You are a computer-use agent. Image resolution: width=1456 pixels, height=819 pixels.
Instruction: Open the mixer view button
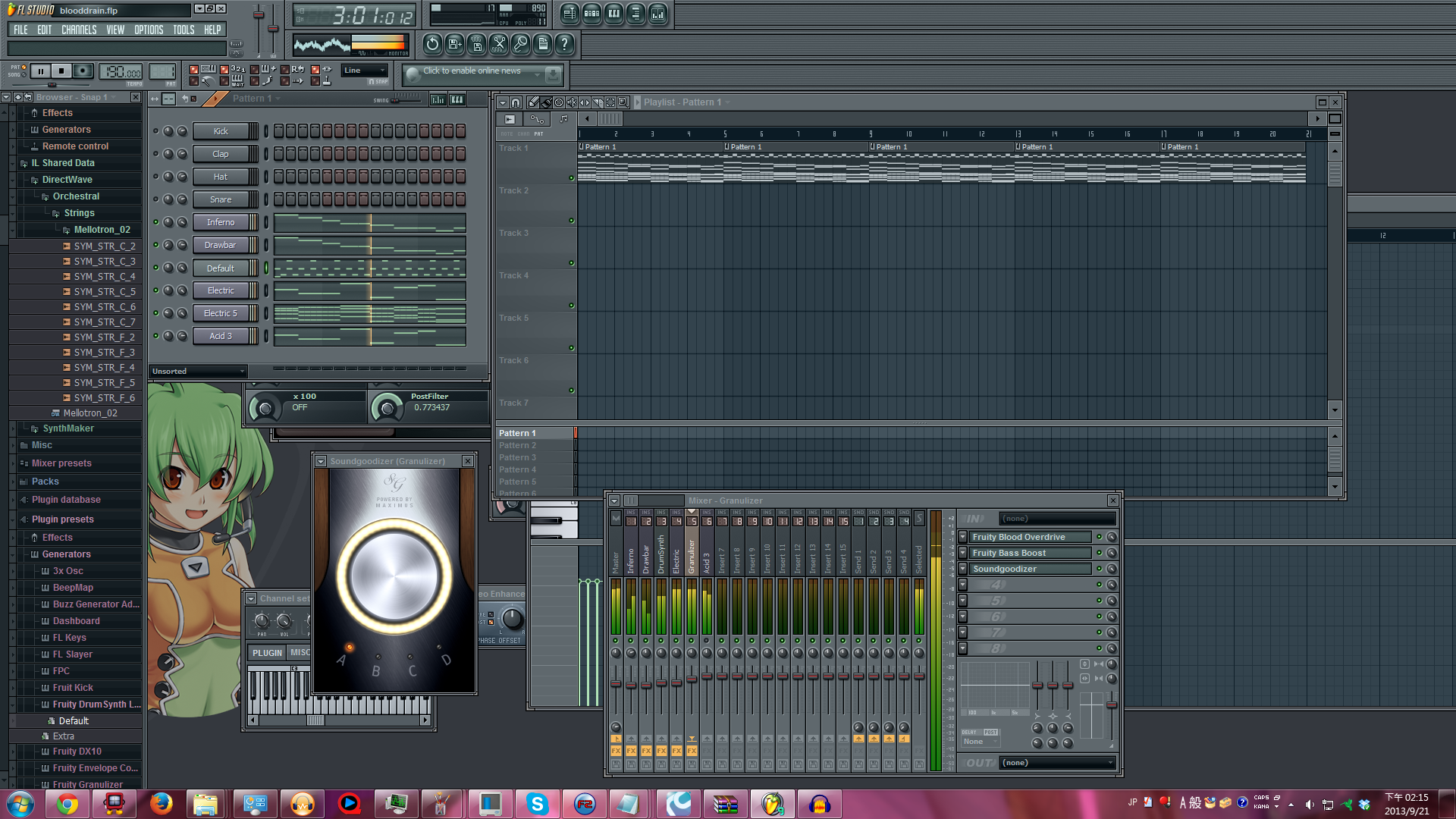[657, 13]
